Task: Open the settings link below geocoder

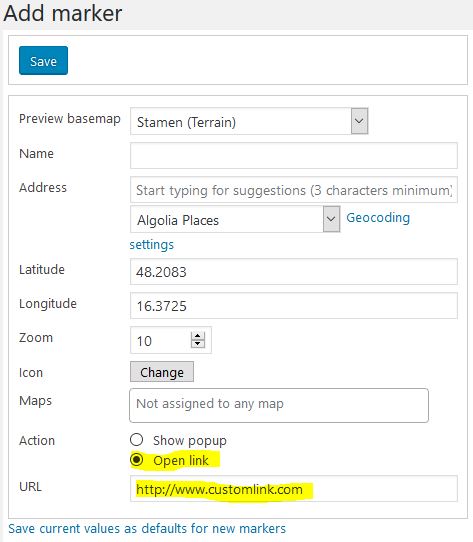Action: click(x=151, y=245)
